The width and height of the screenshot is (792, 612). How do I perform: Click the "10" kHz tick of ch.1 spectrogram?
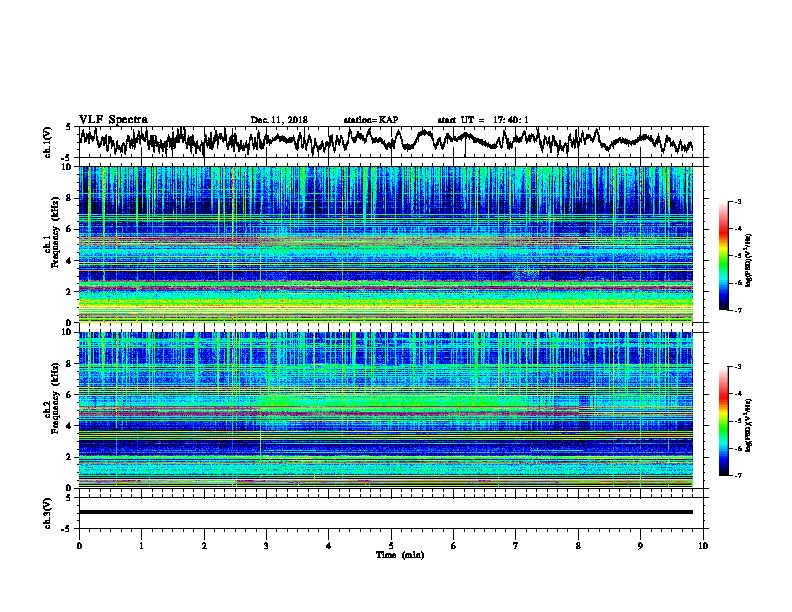point(66,167)
